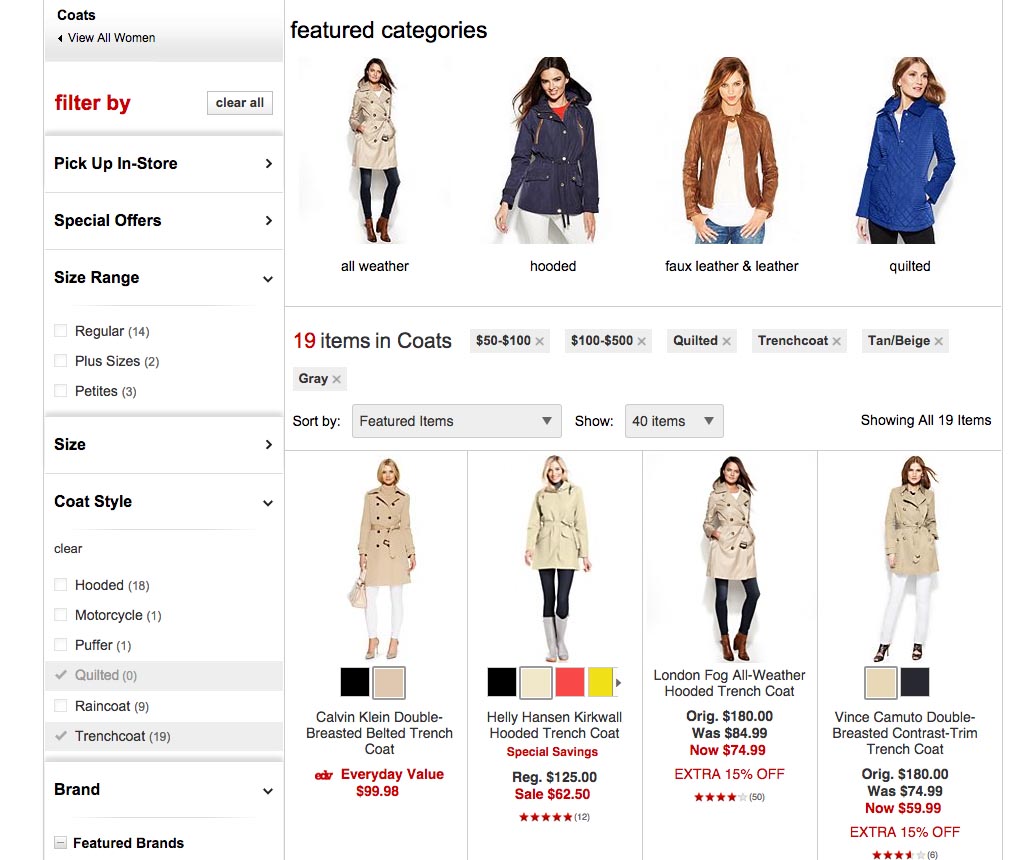Go back via View All Women link
Screen dimensions: 1032x860
110,38
